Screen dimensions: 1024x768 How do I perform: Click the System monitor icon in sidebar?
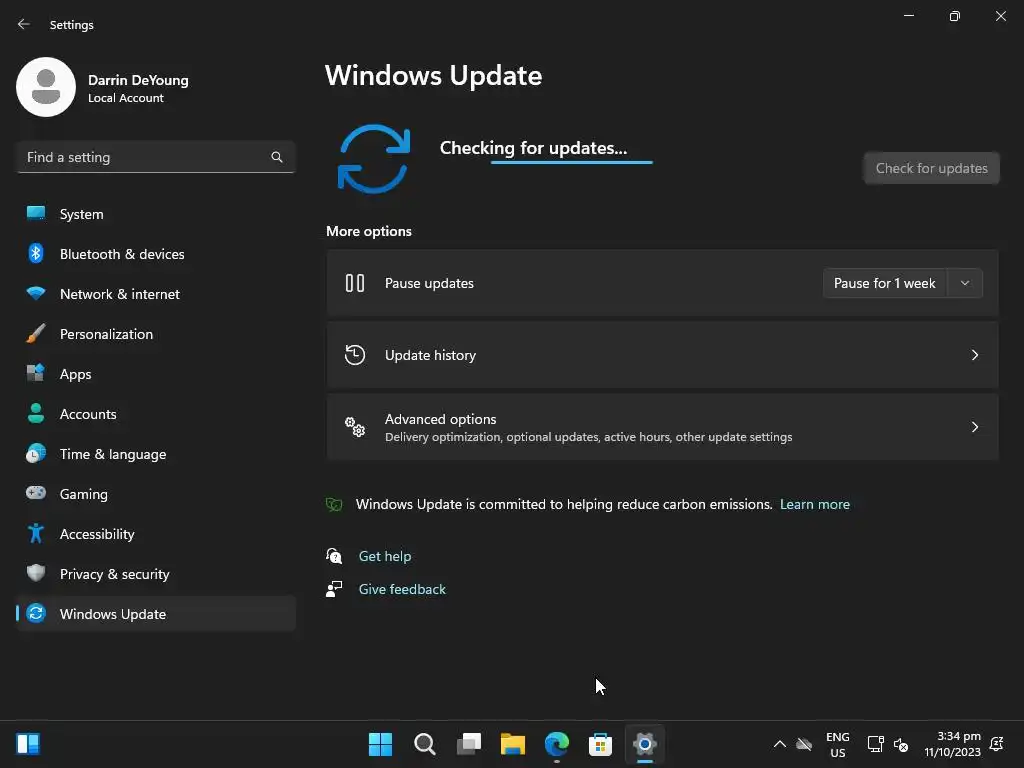pos(36,214)
